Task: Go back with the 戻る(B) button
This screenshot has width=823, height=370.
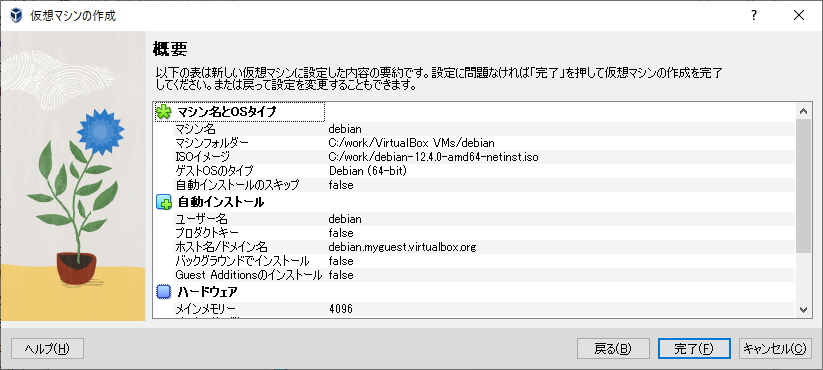Action: tap(613, 348)
